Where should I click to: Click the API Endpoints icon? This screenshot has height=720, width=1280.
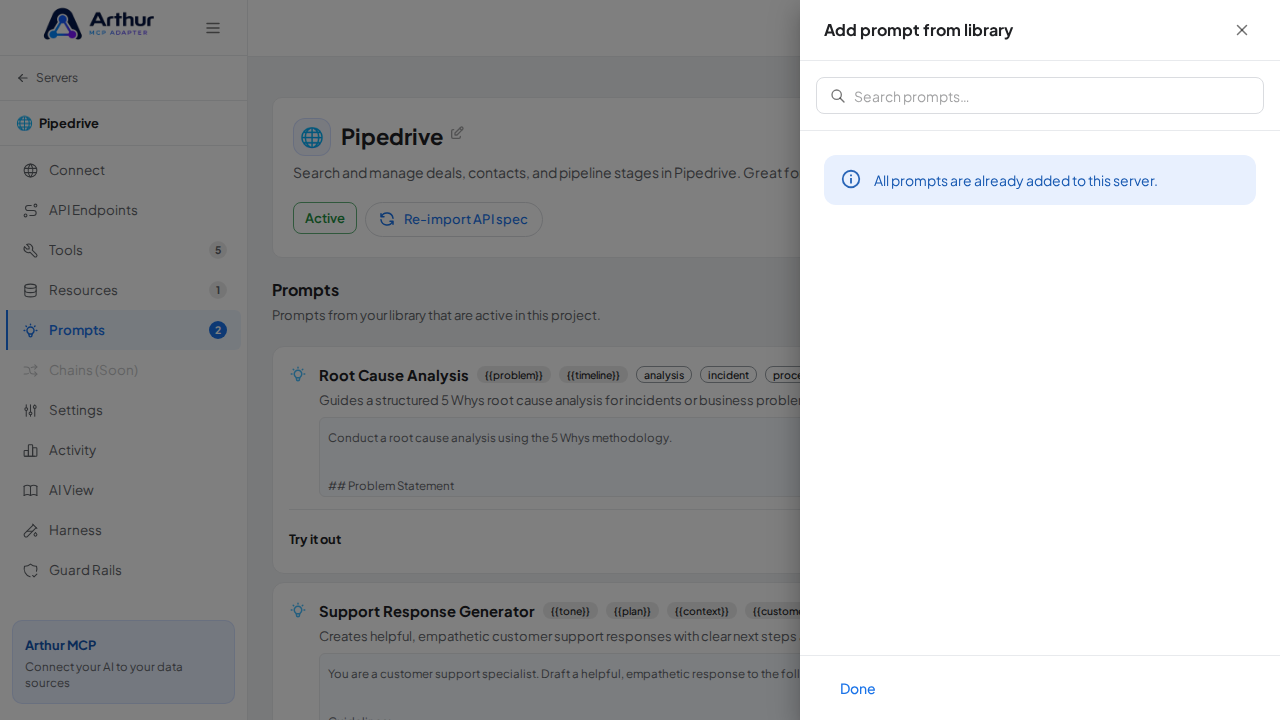pos(31,210)
